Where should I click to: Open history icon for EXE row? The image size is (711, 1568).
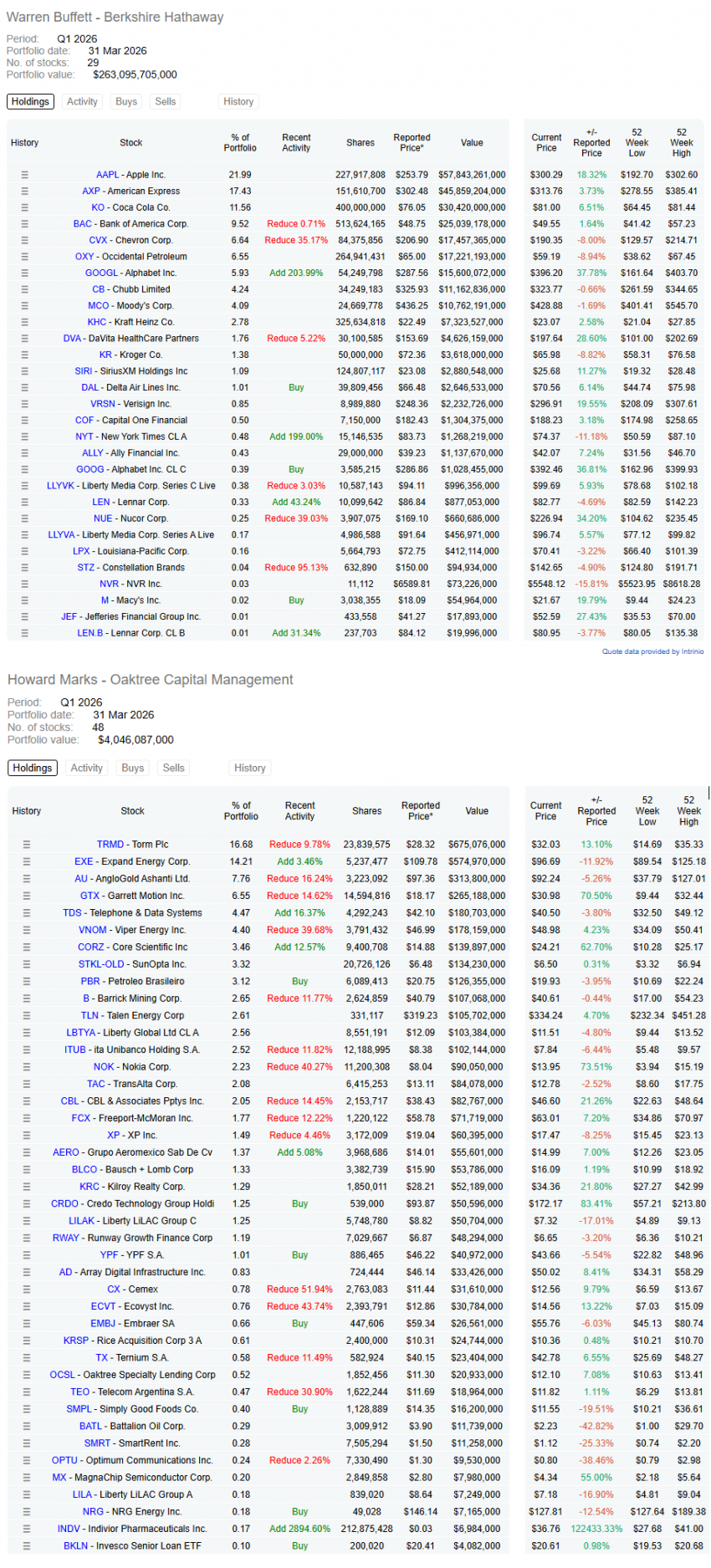27,862
